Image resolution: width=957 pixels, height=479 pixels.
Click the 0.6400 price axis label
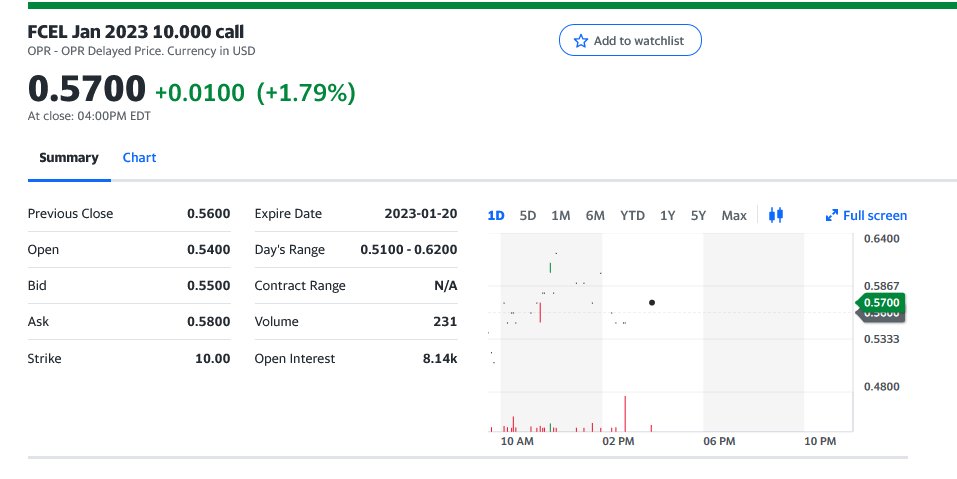coord(881,239)
